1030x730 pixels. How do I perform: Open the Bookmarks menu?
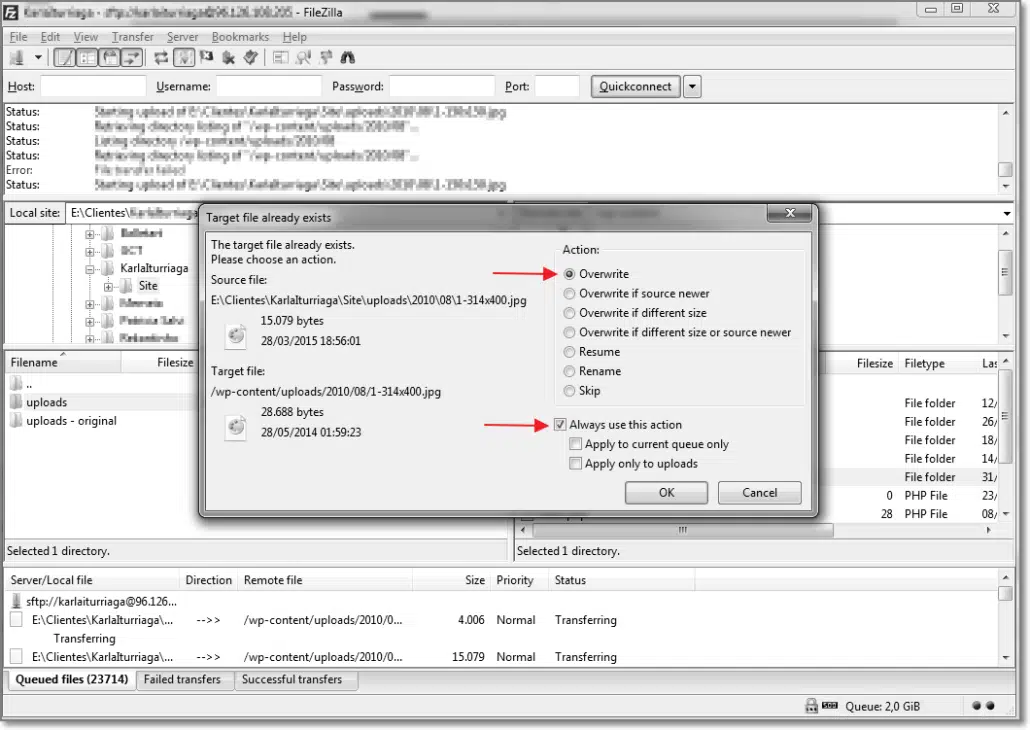click(240, 37)
